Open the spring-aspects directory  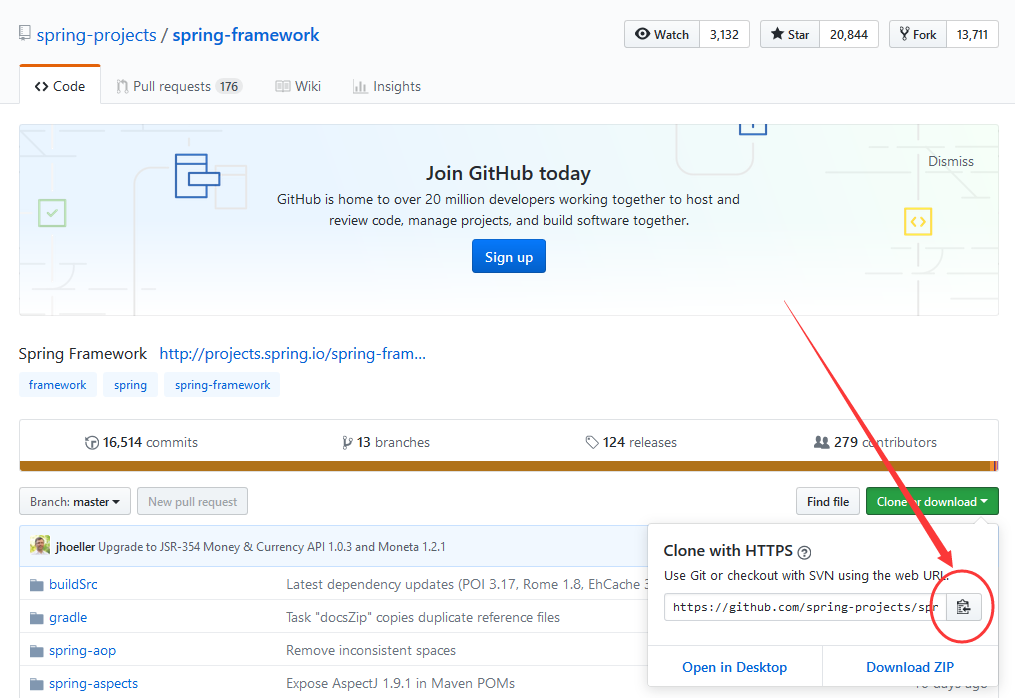(93, 684)
